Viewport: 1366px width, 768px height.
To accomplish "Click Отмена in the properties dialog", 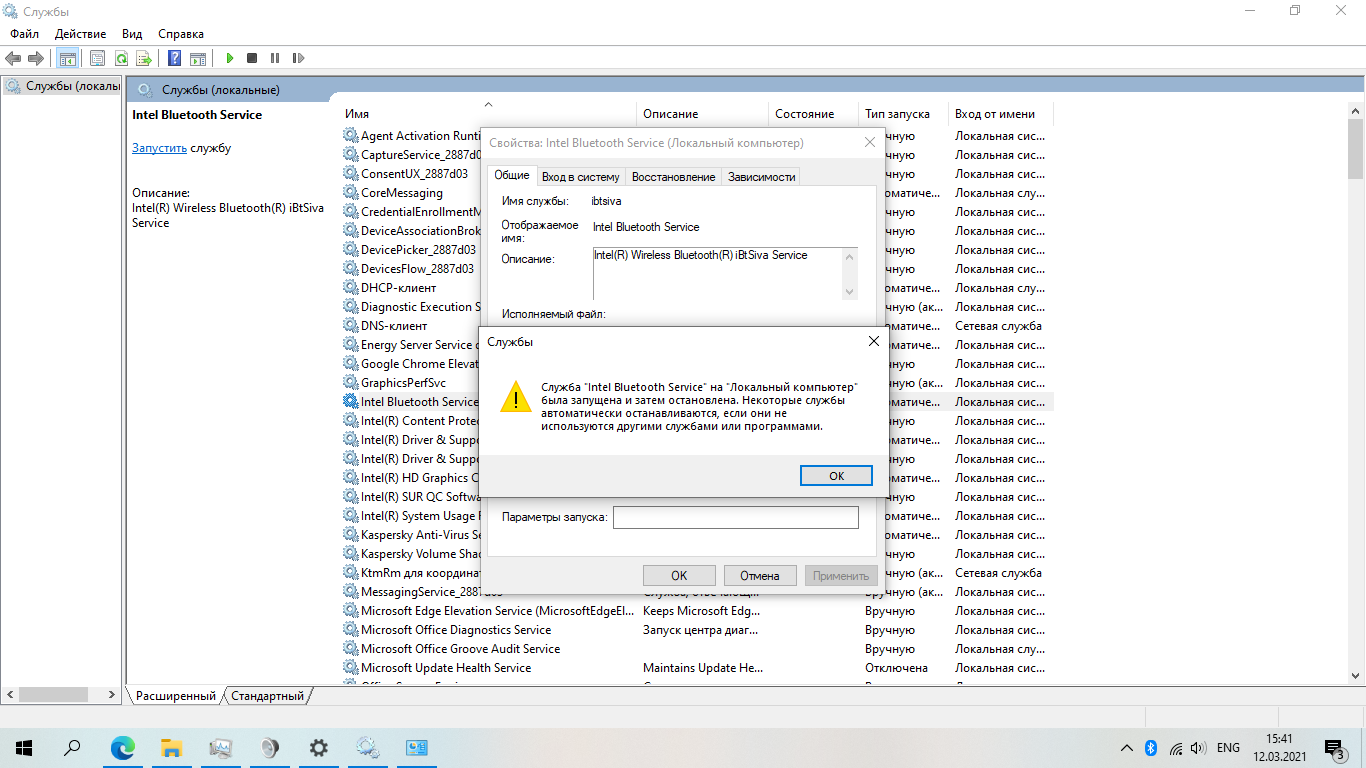I will [x=760, y=575].
